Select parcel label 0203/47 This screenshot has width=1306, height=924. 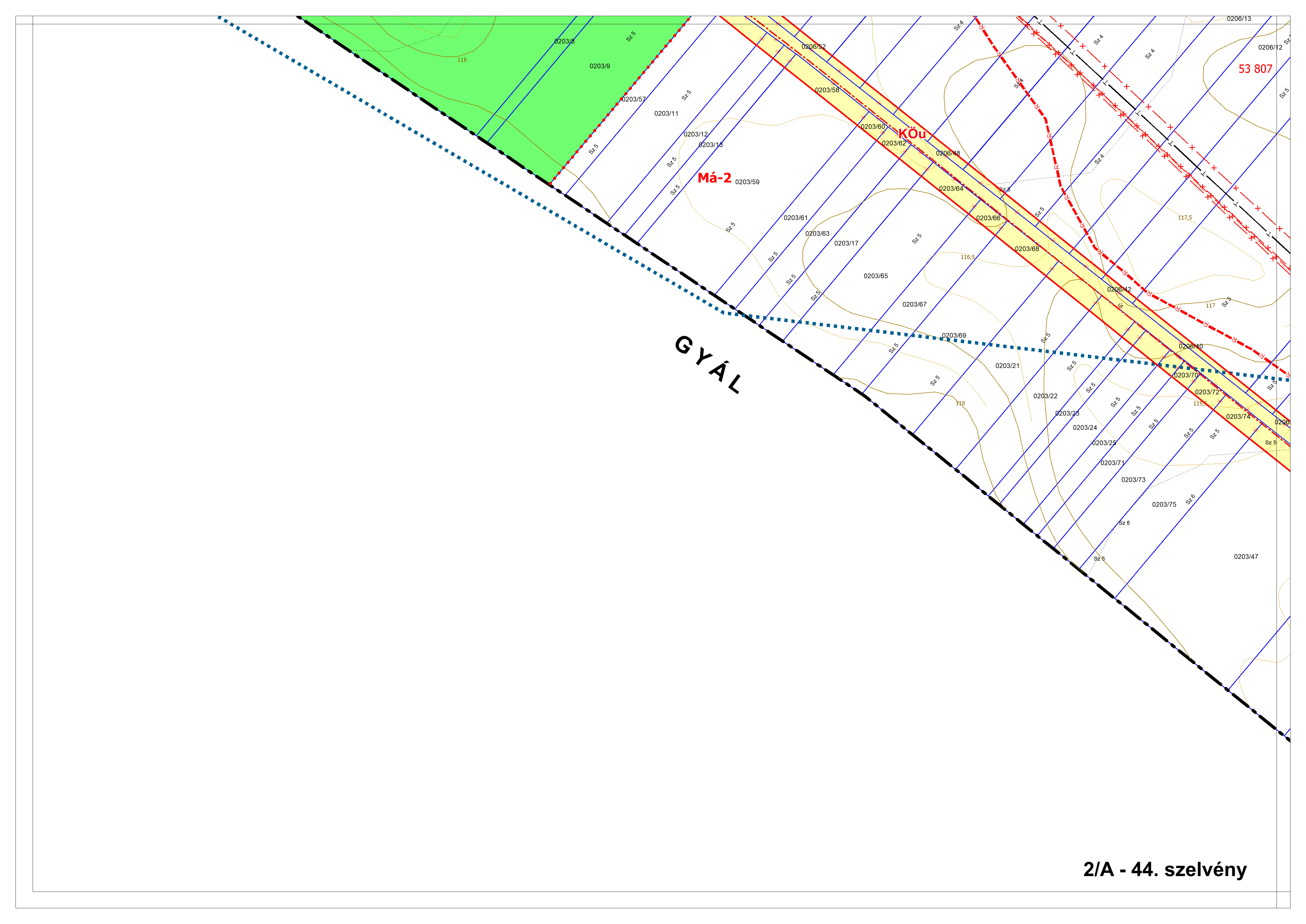1246,556
